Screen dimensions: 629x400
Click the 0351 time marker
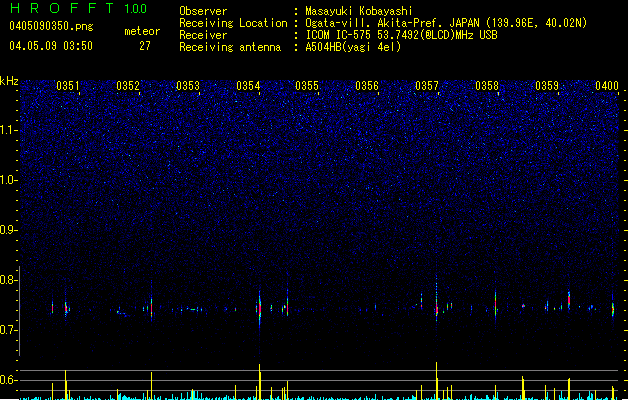(x=68, y=85)
